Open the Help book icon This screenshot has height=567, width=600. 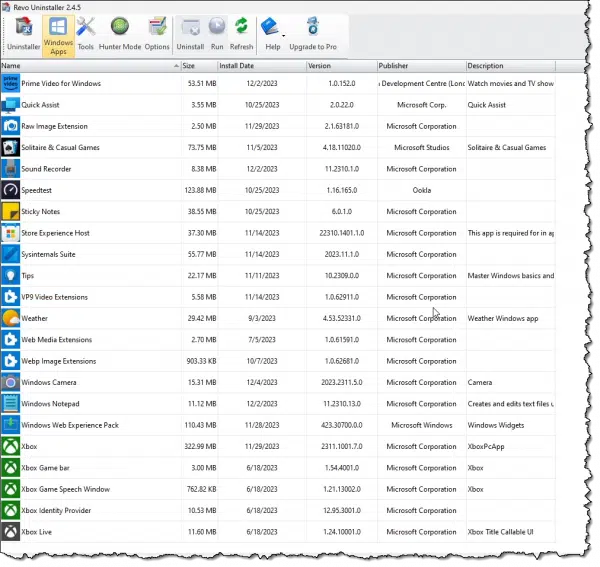click(x=270, y=27)
